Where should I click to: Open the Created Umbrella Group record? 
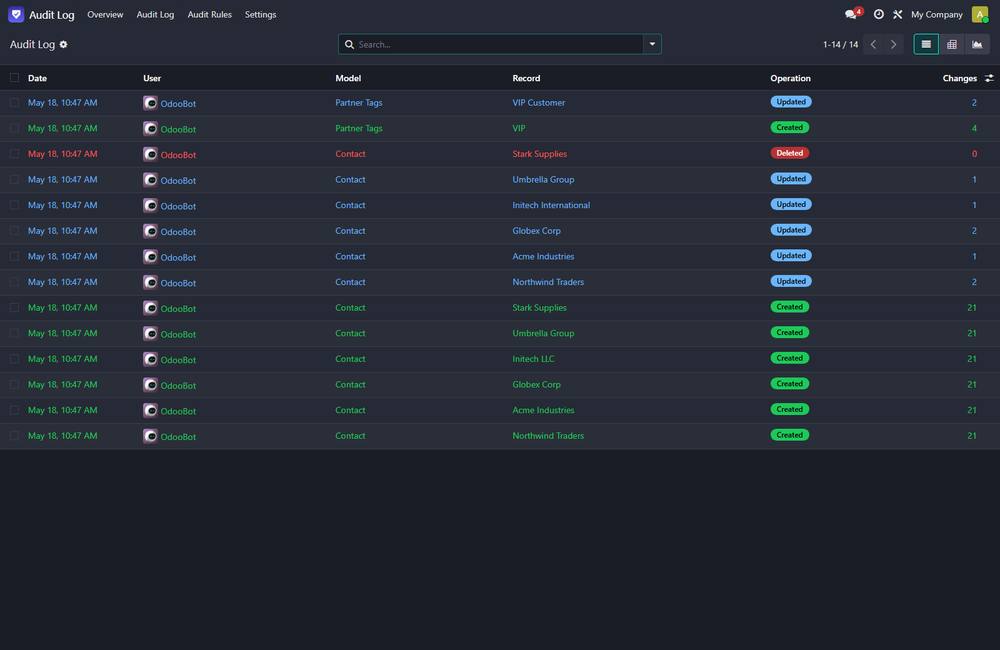coord(543,333)
